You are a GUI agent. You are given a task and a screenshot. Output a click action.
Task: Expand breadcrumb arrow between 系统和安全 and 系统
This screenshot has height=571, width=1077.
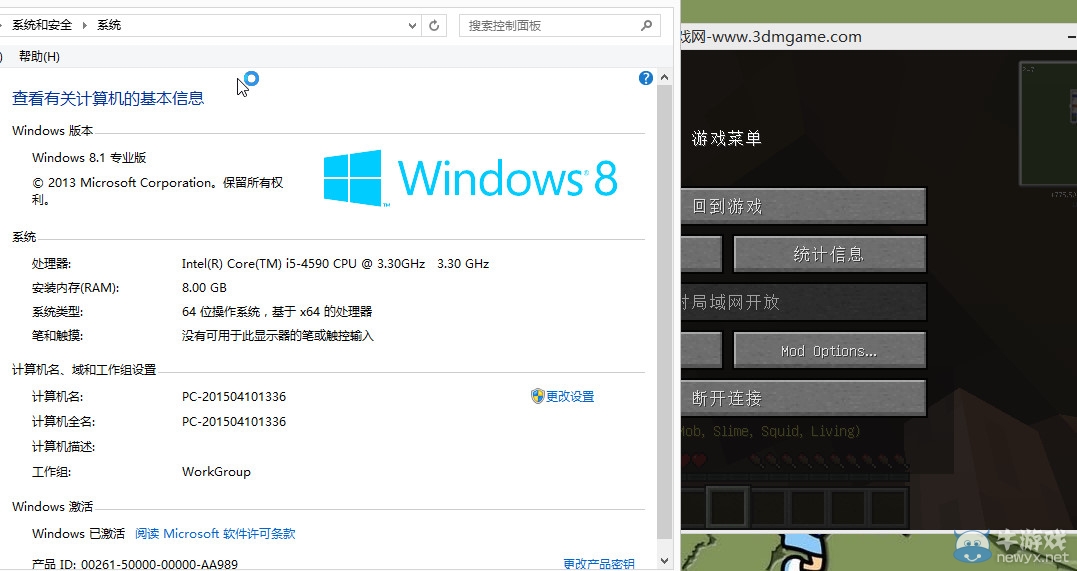(84, 25)
